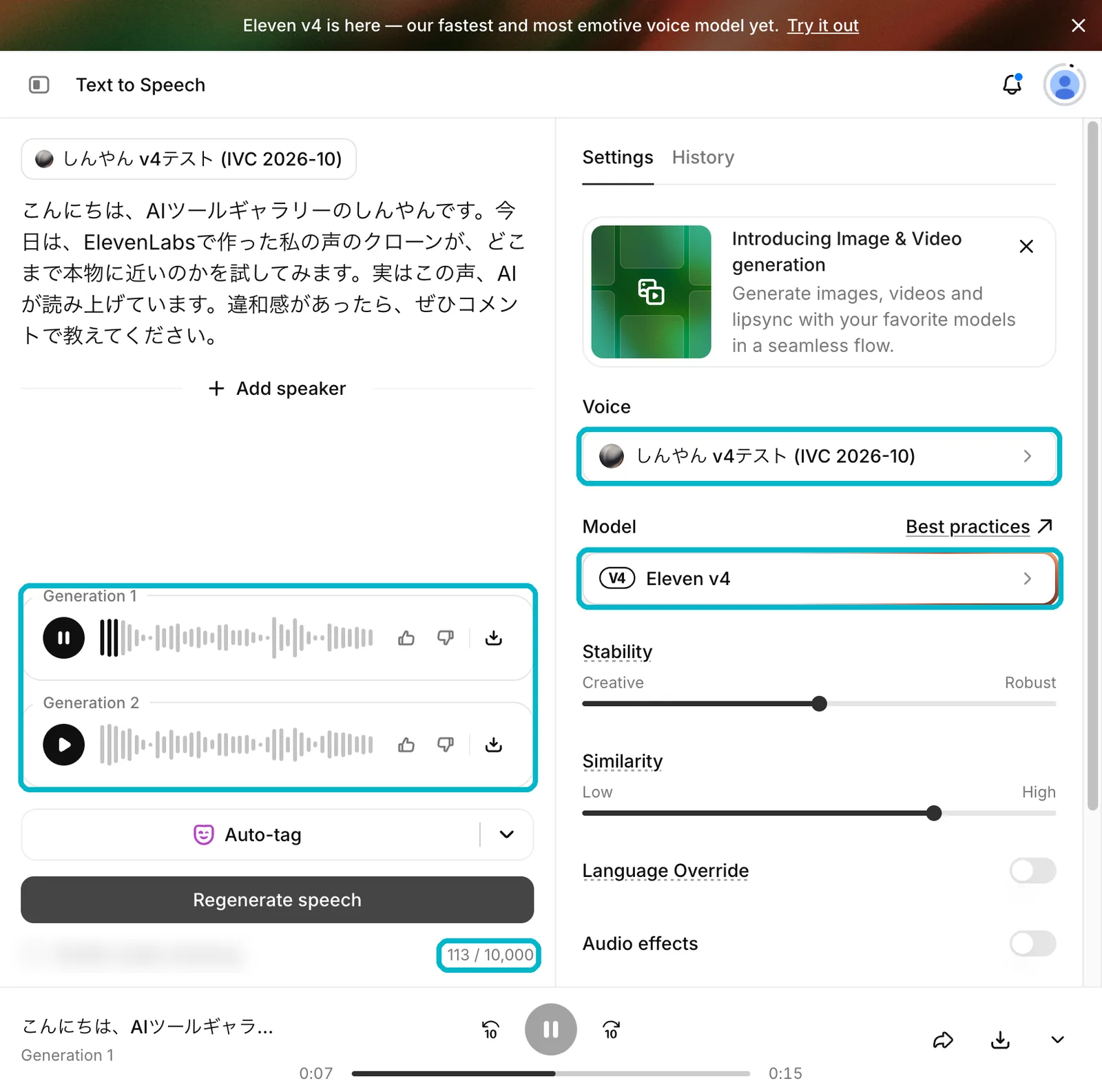This screenshot has width=1102, height=1092.
Task: Open the Best practices link
Action: coord(979,526)
